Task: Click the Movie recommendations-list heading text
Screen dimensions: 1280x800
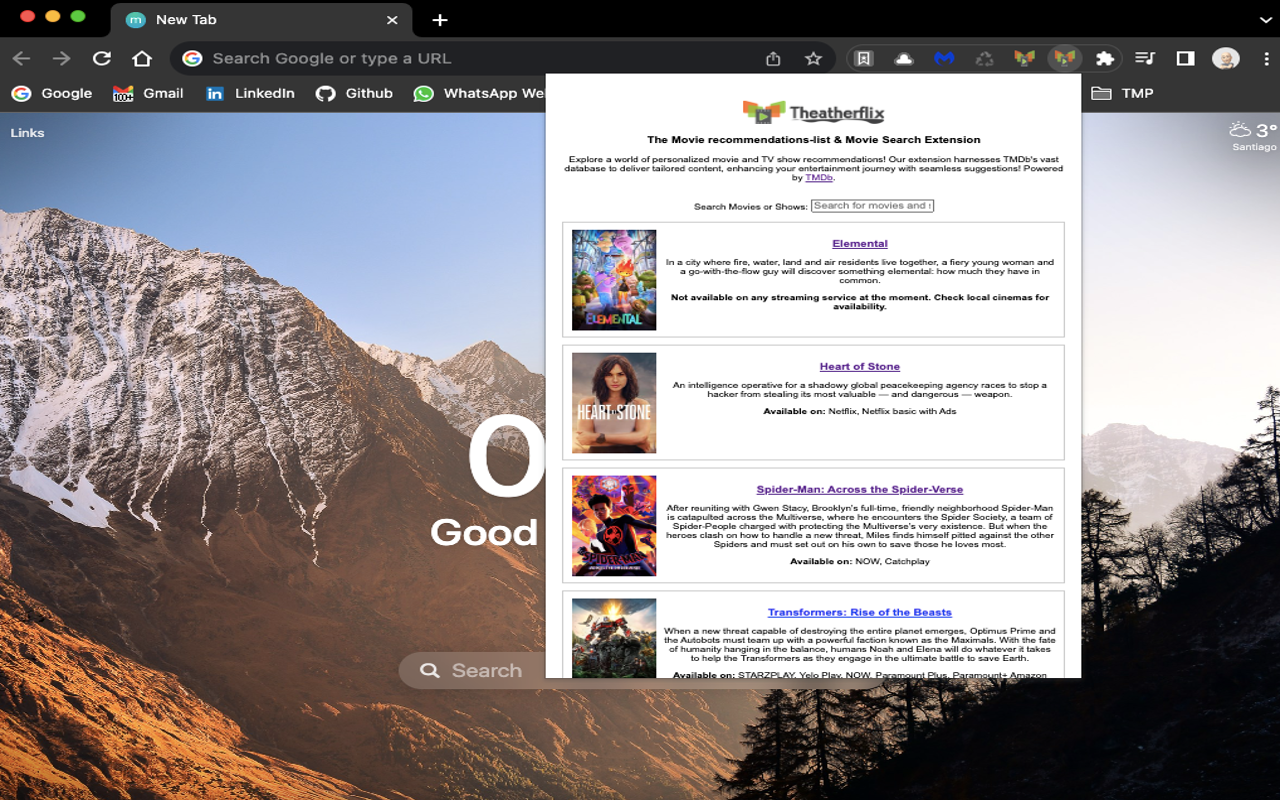Action: coord(813,140)
